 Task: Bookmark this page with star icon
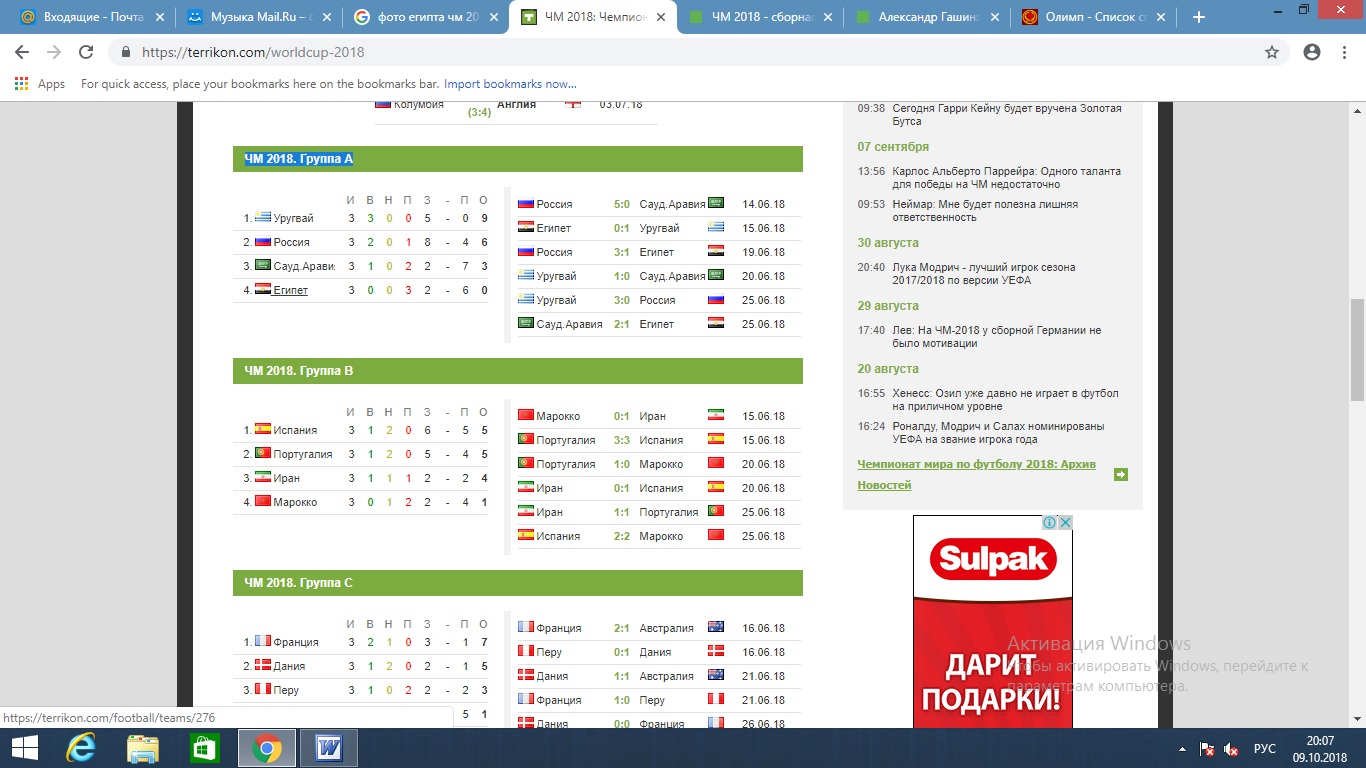[1272, 52]
